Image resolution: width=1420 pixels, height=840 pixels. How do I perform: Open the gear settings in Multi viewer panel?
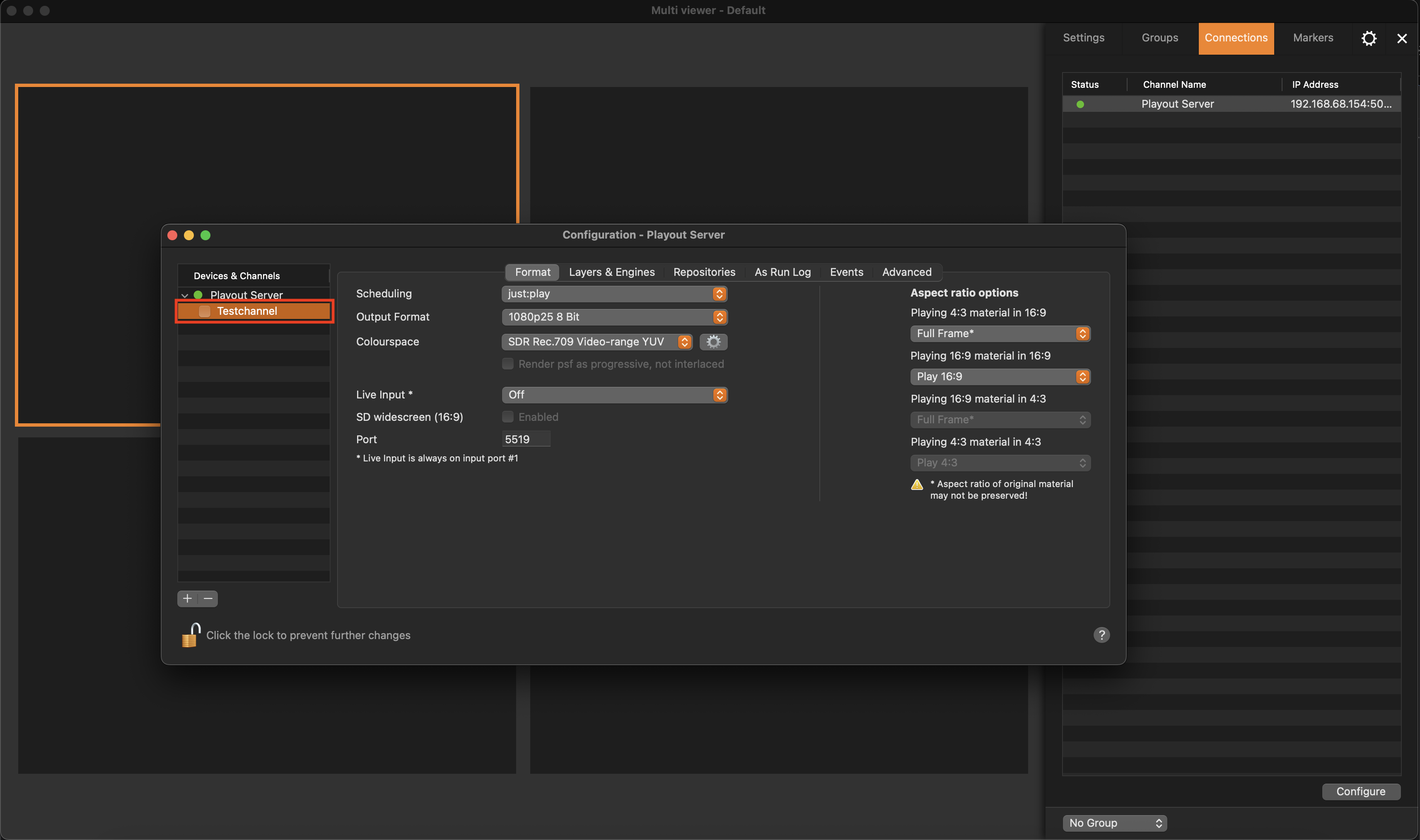coord(1369,38)
